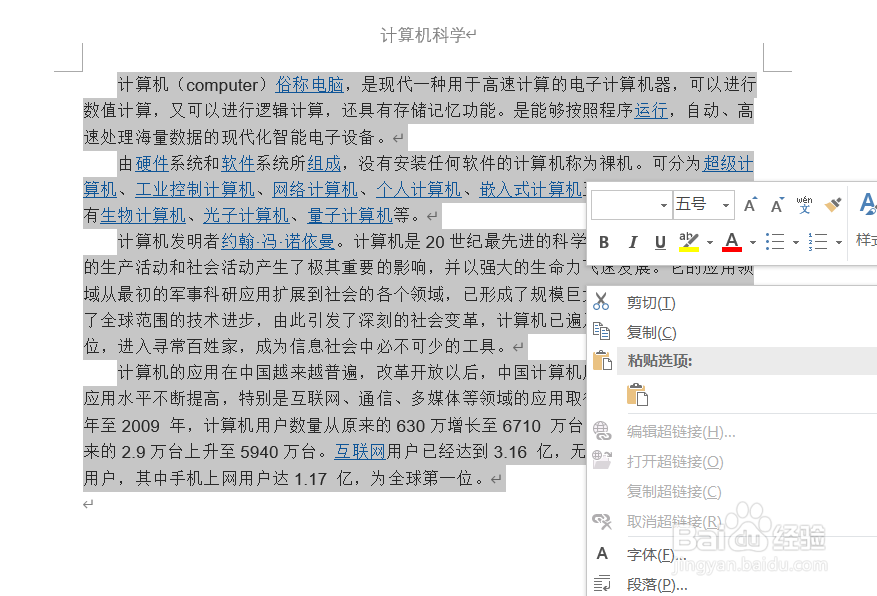Click the header text 计算机科学

[423, 35]
